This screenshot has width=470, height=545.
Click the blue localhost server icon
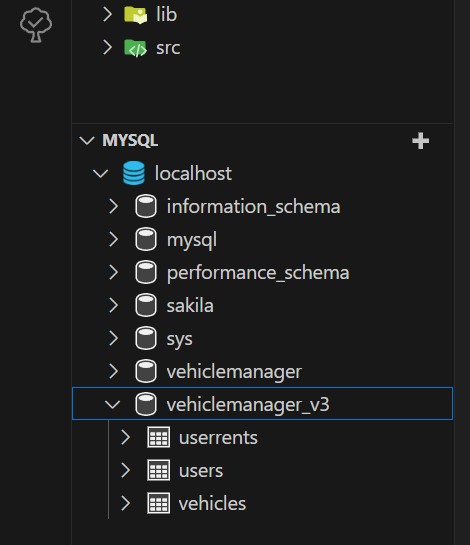[x=134, y=173]
